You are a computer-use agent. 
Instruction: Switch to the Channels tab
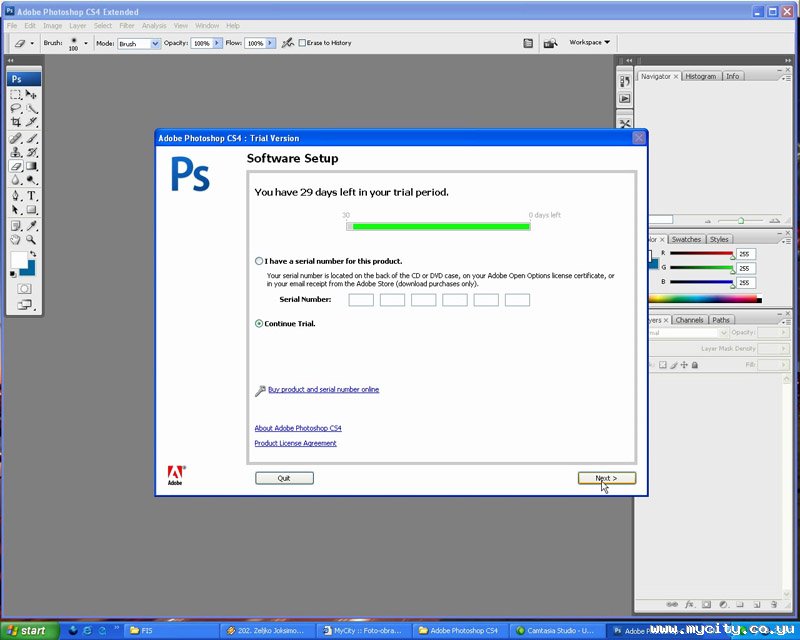689,320
